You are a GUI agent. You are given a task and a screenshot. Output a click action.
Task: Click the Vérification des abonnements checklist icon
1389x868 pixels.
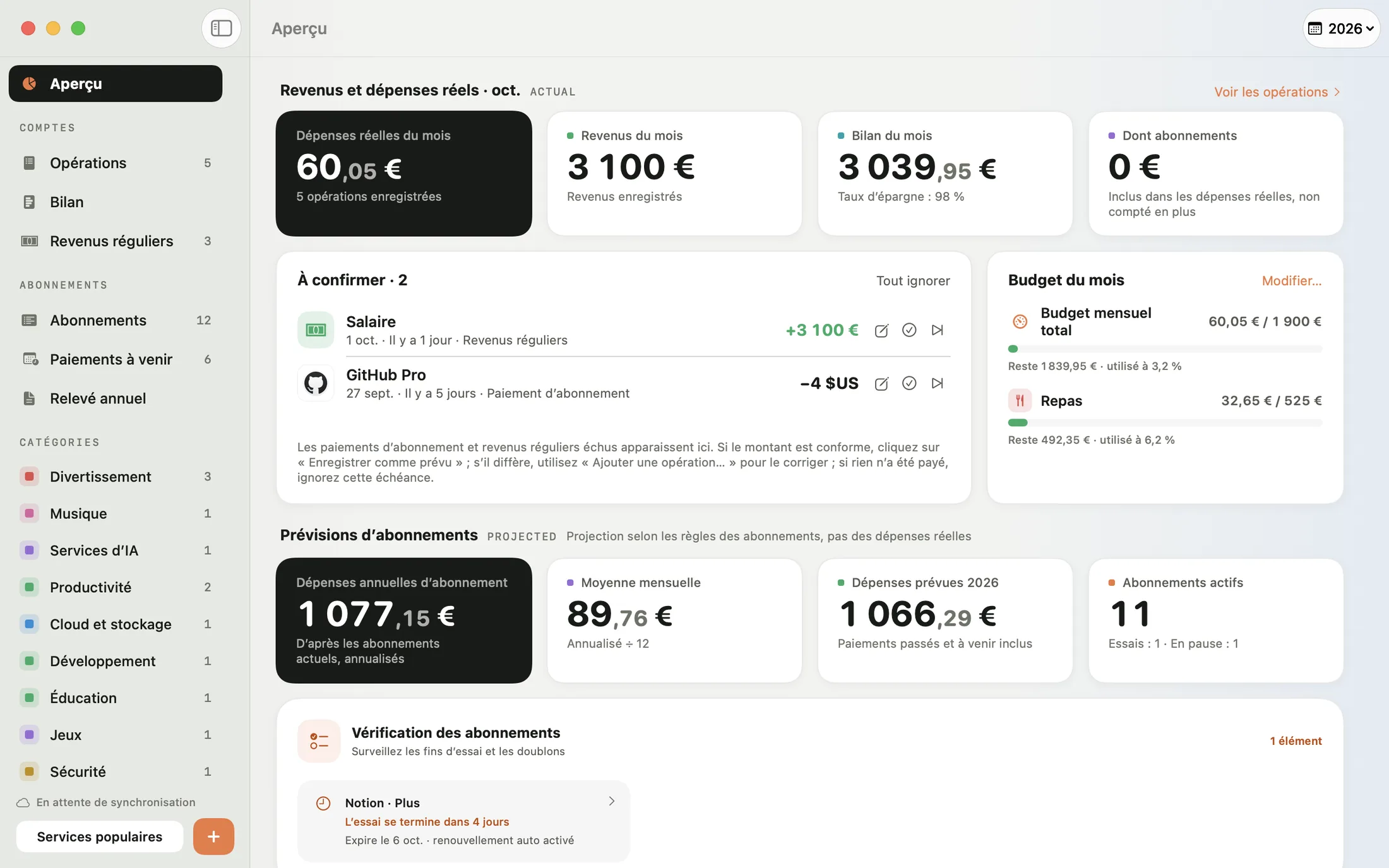coord(319,741)
